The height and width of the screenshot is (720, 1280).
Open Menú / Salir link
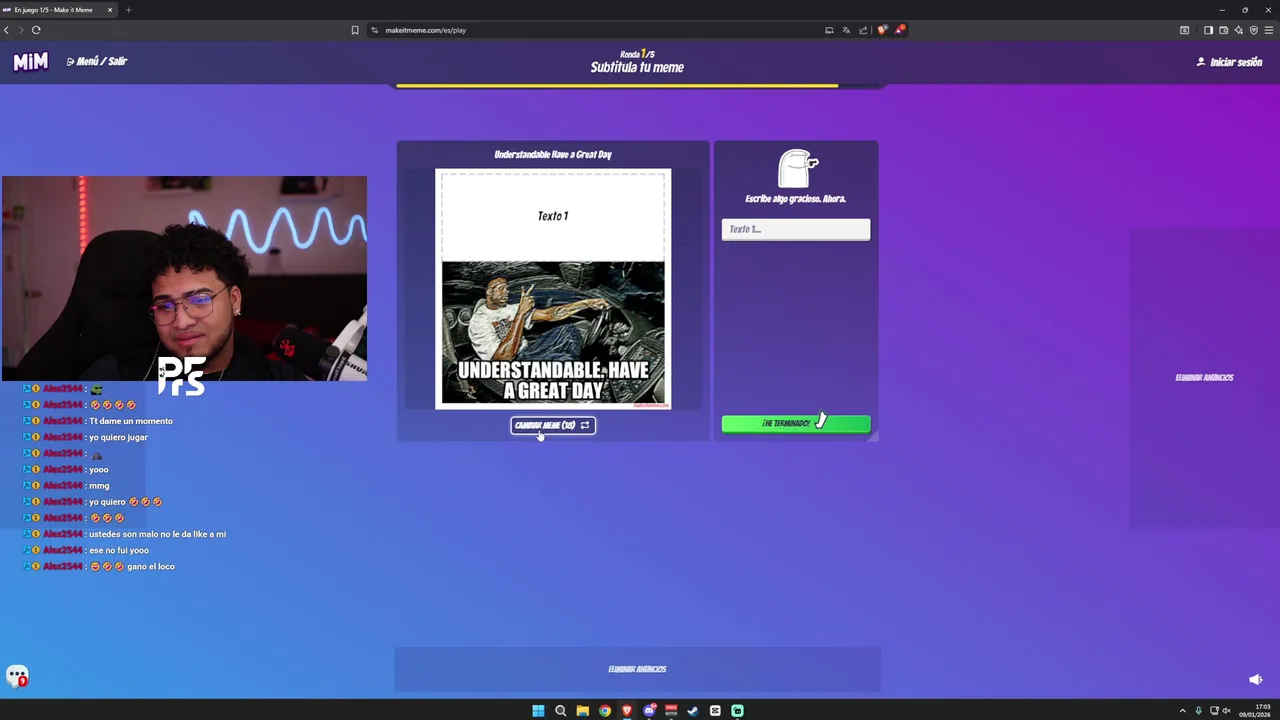point(97,62)
